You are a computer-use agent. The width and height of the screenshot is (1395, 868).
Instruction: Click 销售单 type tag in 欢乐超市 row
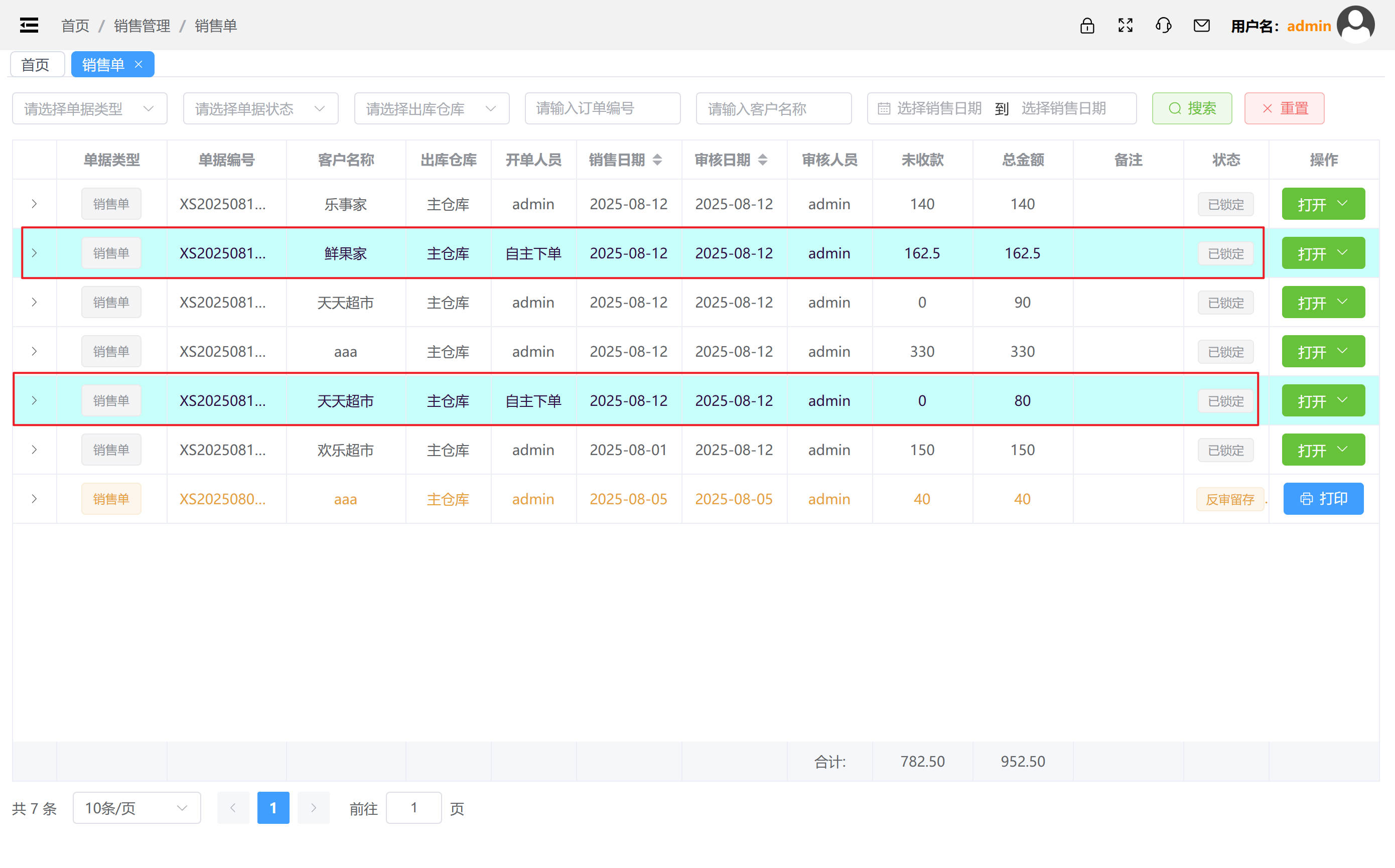(x=111, y=450)
